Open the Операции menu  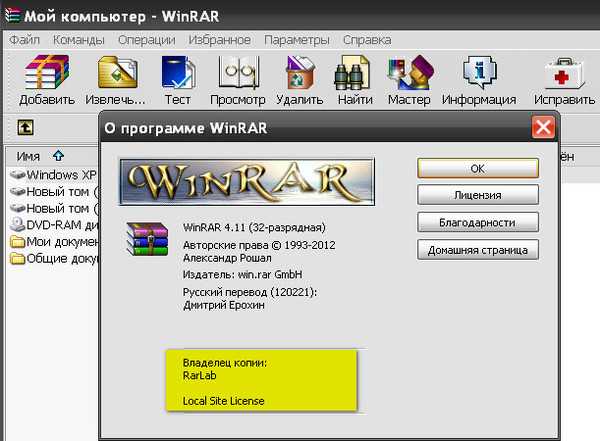coord(147,40)
